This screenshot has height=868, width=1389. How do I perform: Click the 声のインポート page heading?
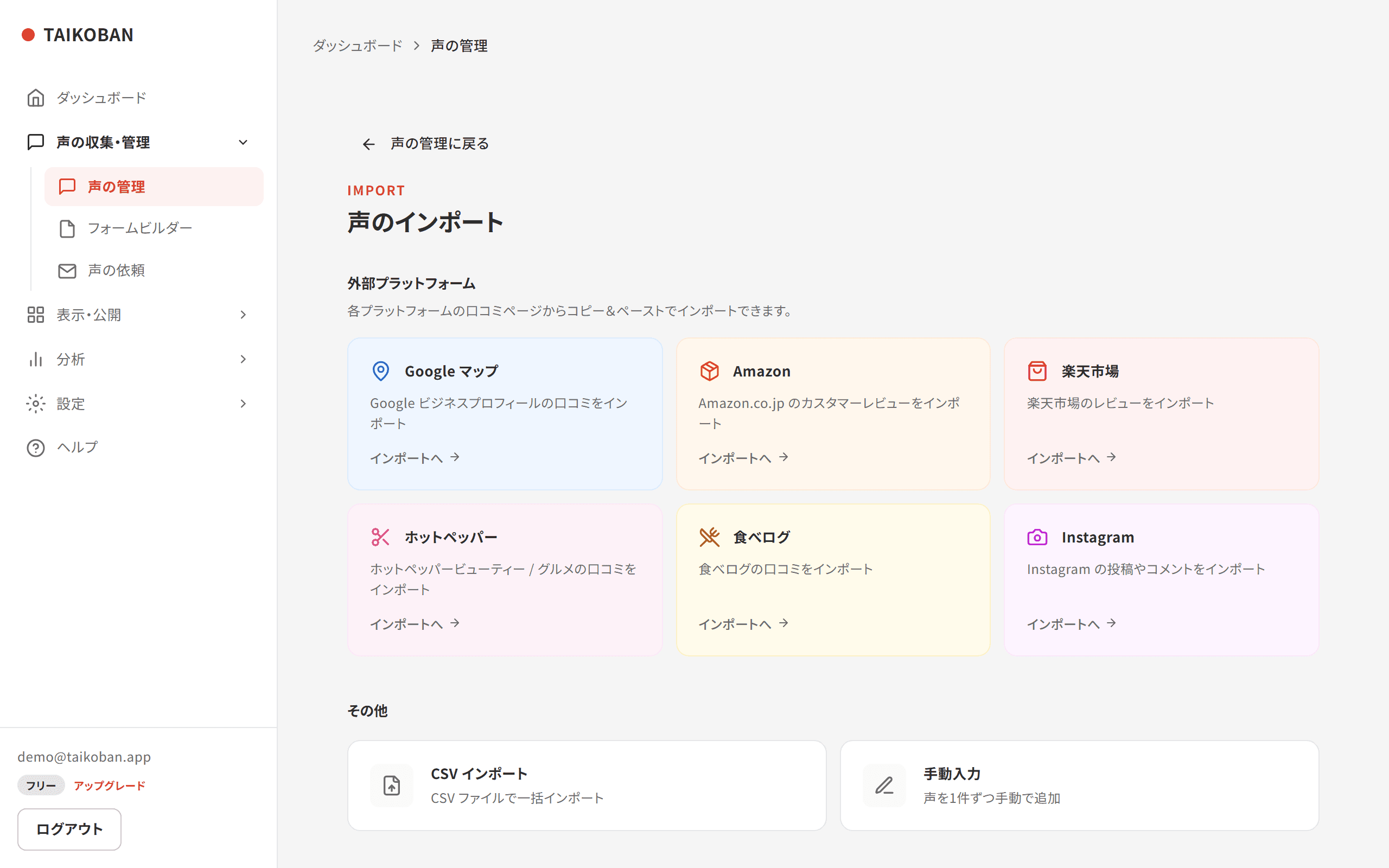click(425, 222)
